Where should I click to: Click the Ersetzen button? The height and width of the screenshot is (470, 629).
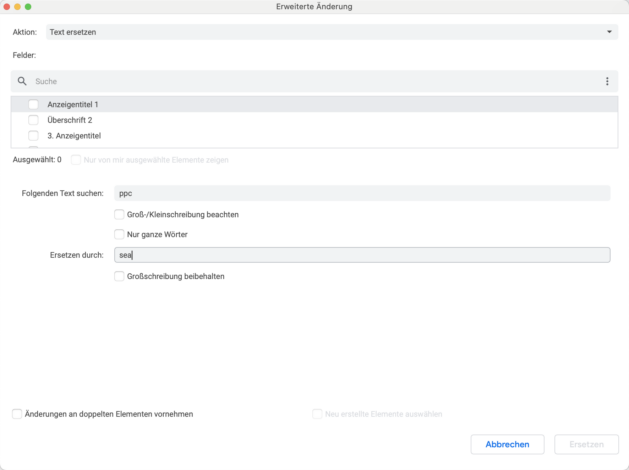pyautogui.click(x=586, y=444)
